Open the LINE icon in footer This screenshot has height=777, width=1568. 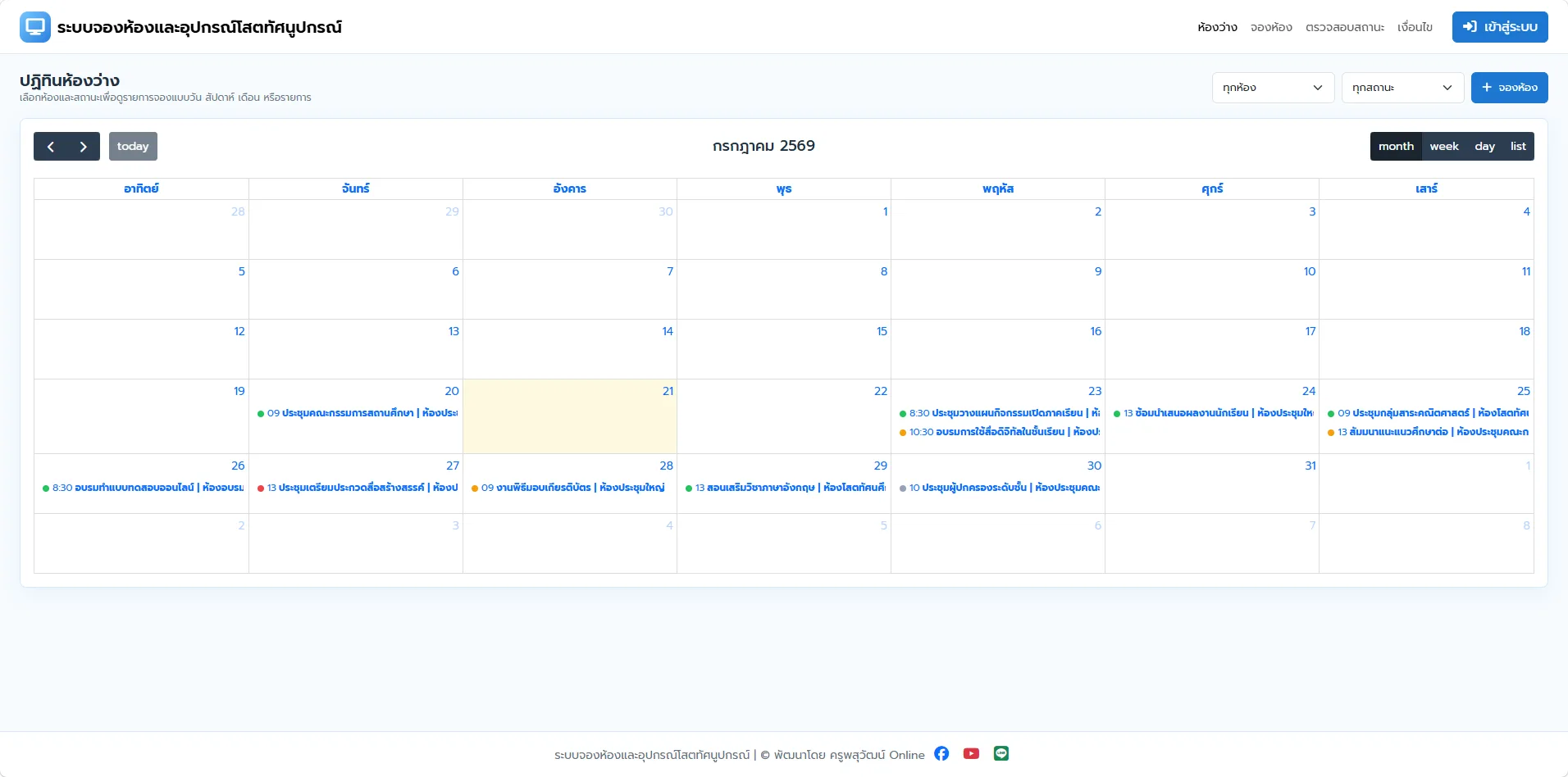click(x=1001, y=753)
